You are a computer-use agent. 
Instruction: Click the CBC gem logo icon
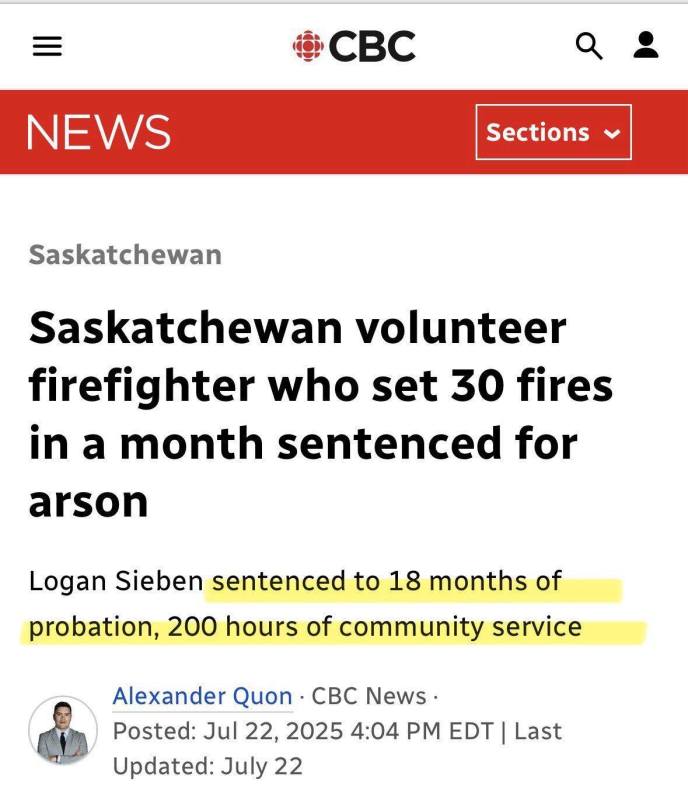(307, 46)
